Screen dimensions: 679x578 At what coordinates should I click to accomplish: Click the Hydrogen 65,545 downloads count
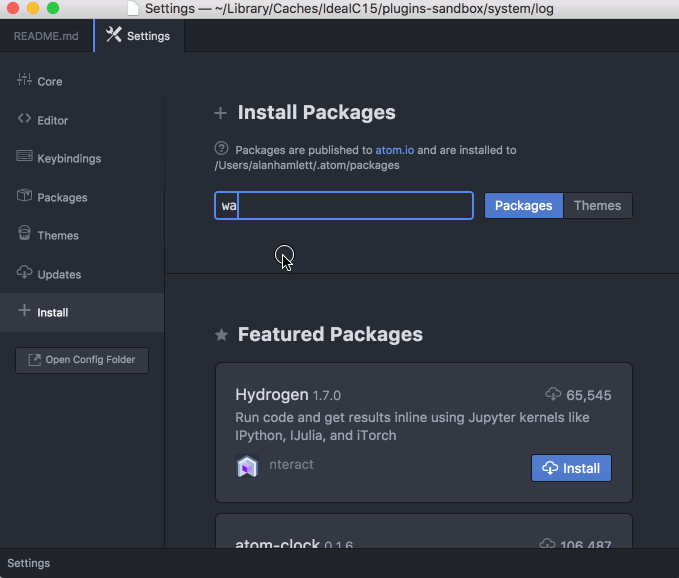pos(588,395)
